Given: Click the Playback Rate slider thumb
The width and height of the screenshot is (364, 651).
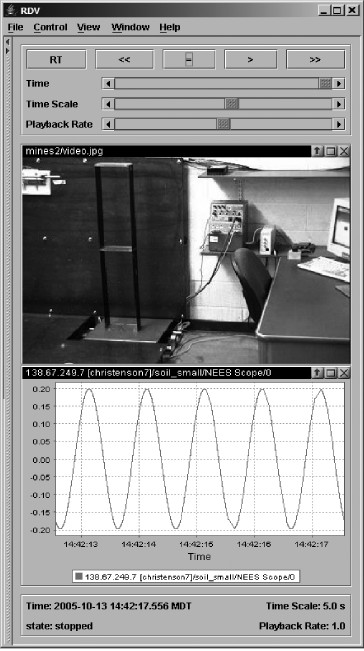Looking at the screenshot, I should [223, 124].
